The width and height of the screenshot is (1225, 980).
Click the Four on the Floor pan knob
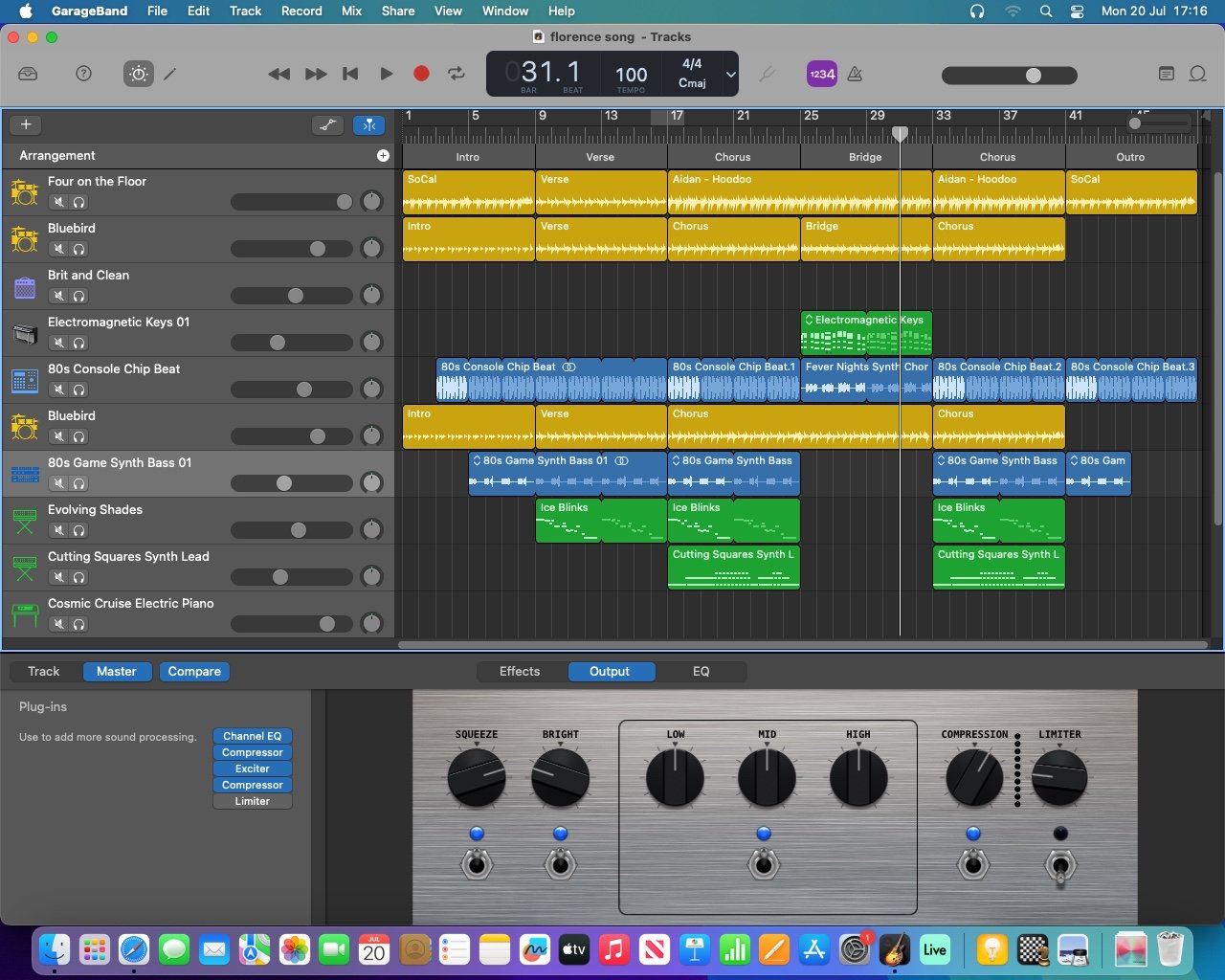(371, 201)
